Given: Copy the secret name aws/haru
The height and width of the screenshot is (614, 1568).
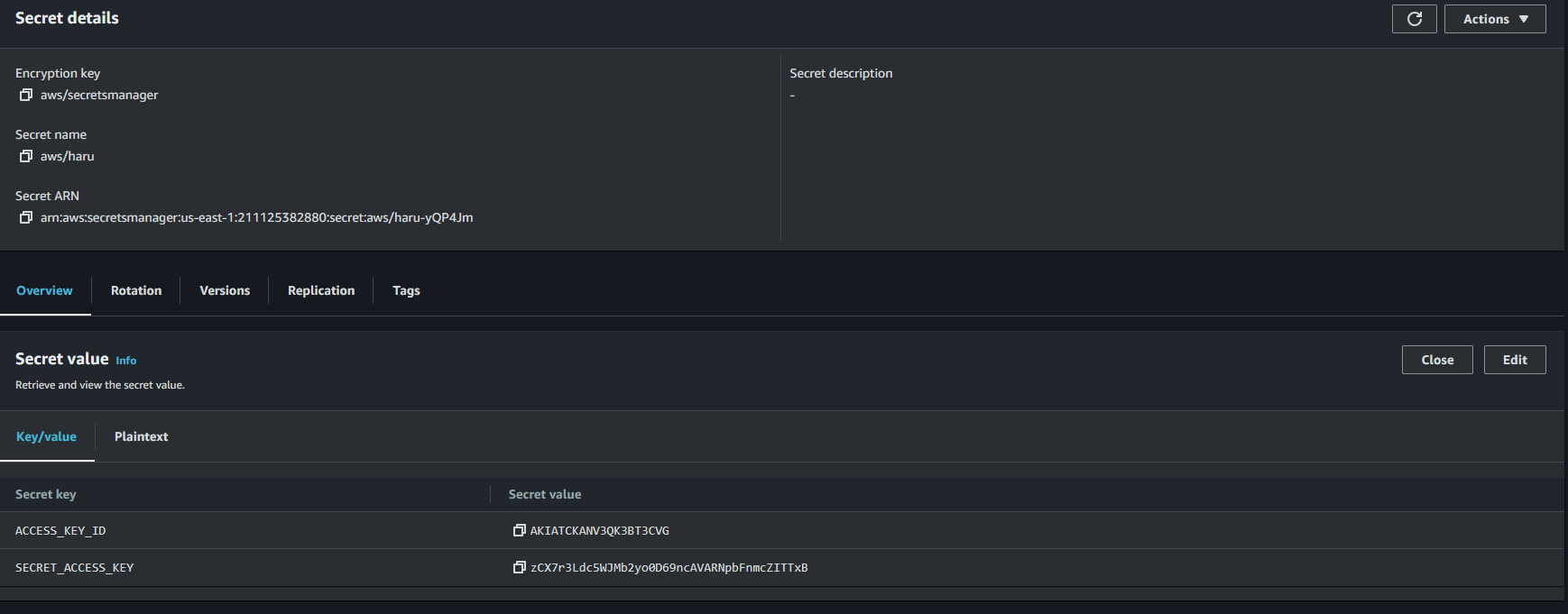Looking at the screenshot, I should [26, 156].
